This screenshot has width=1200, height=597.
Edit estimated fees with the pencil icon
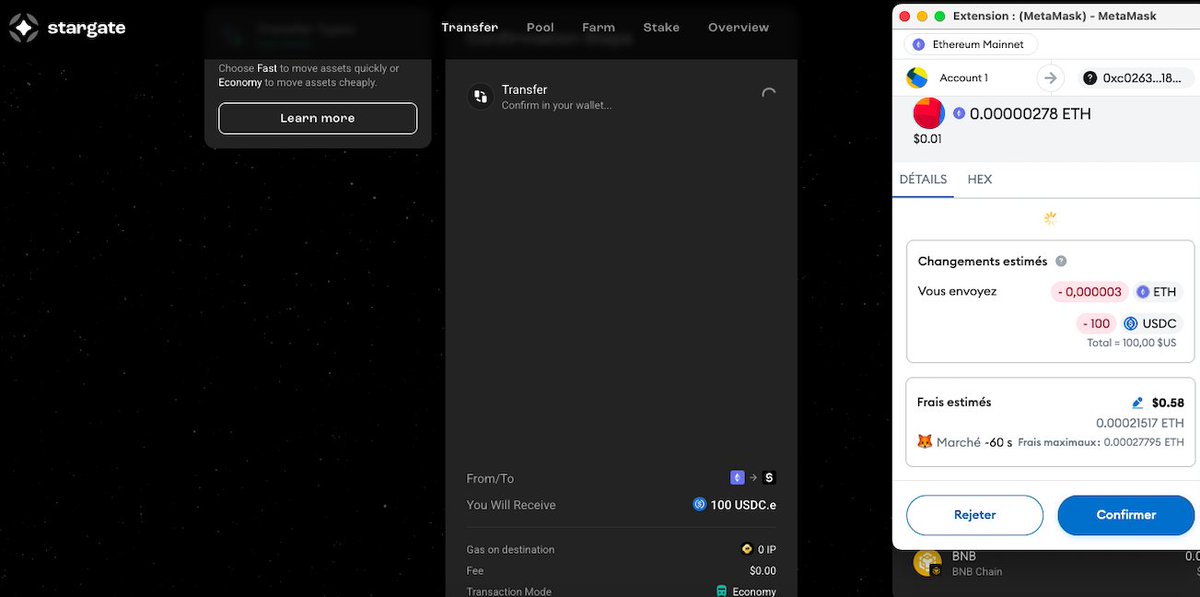pyautogui.click(x=1137, y=403)
